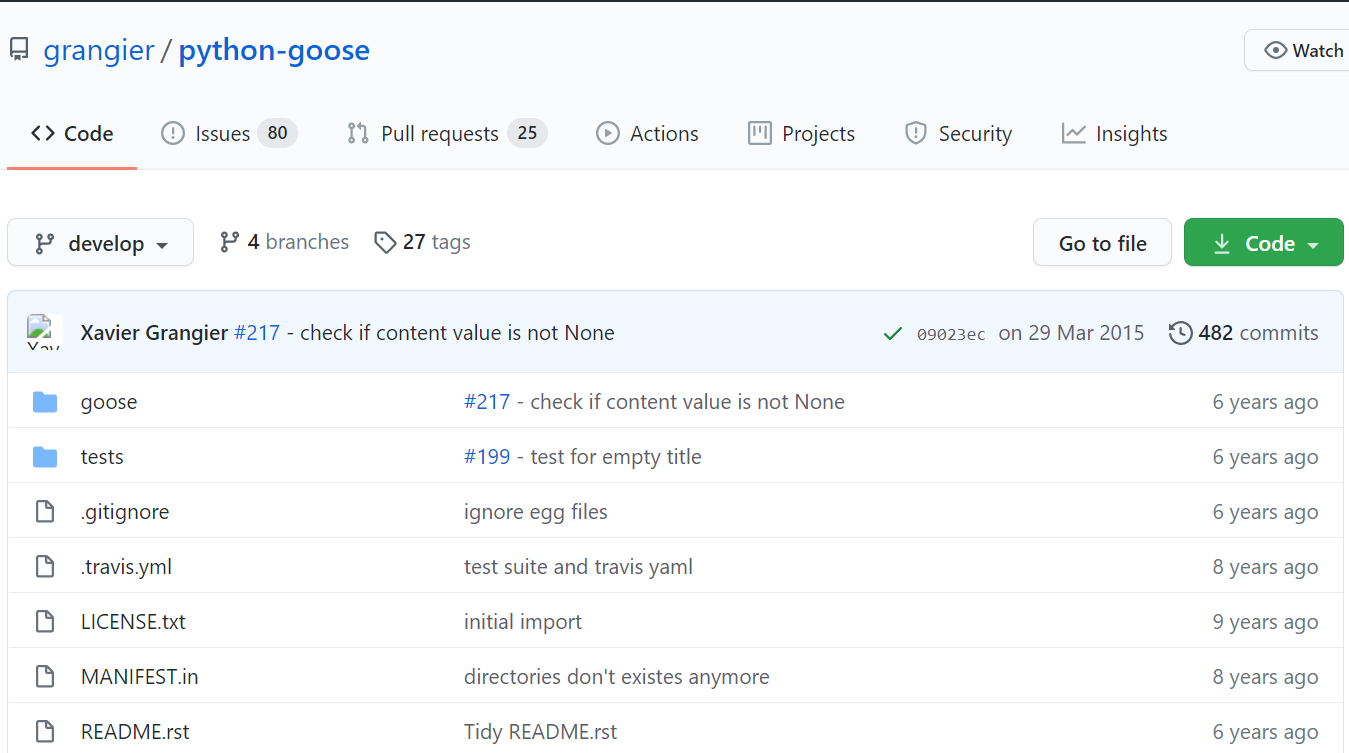Click the green check status icon
The width and height of the screenshot is (1349, 753).
pyautogui.click(x=893, y=333)
